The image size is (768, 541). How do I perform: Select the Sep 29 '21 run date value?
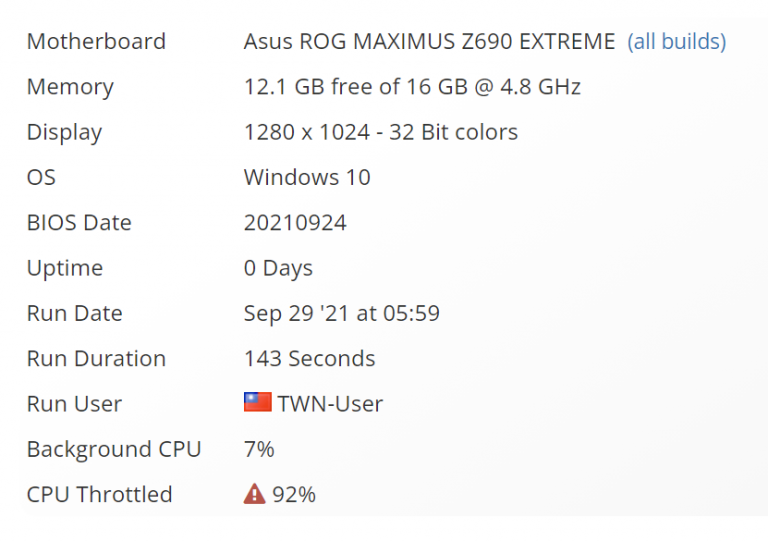[341, 313]
